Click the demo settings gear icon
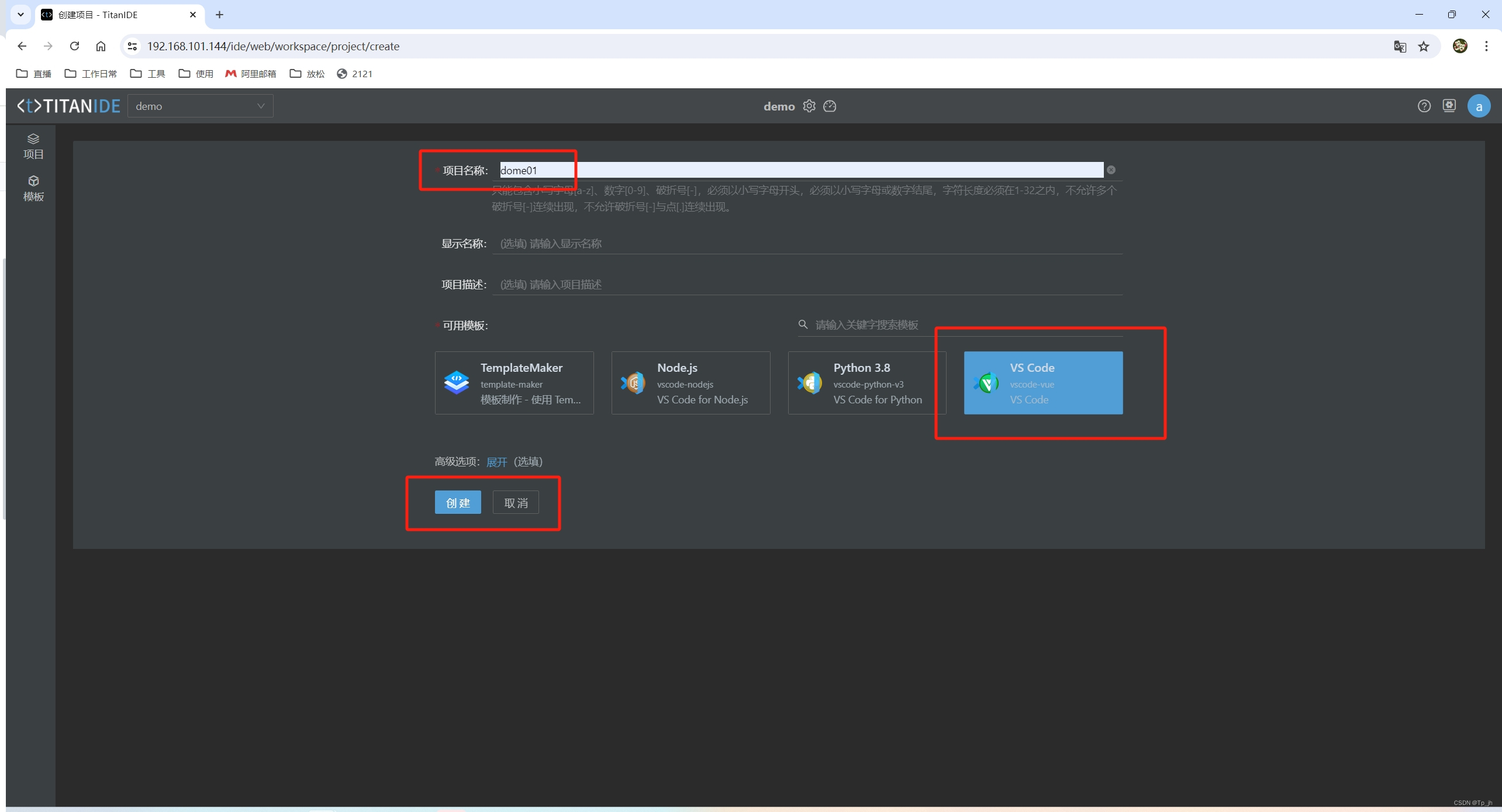This screenshot has height=812, width=1502. [x=809, y=106]
